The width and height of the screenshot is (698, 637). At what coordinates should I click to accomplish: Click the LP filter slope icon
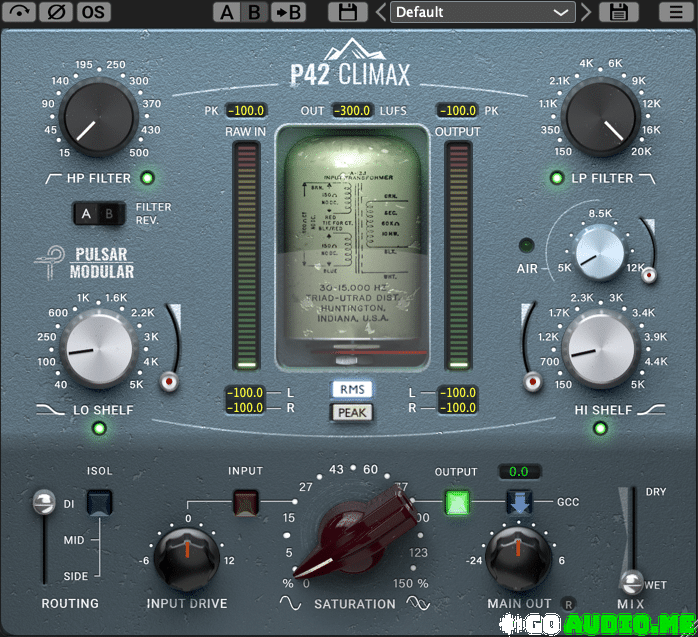click(x=647, y=179)
